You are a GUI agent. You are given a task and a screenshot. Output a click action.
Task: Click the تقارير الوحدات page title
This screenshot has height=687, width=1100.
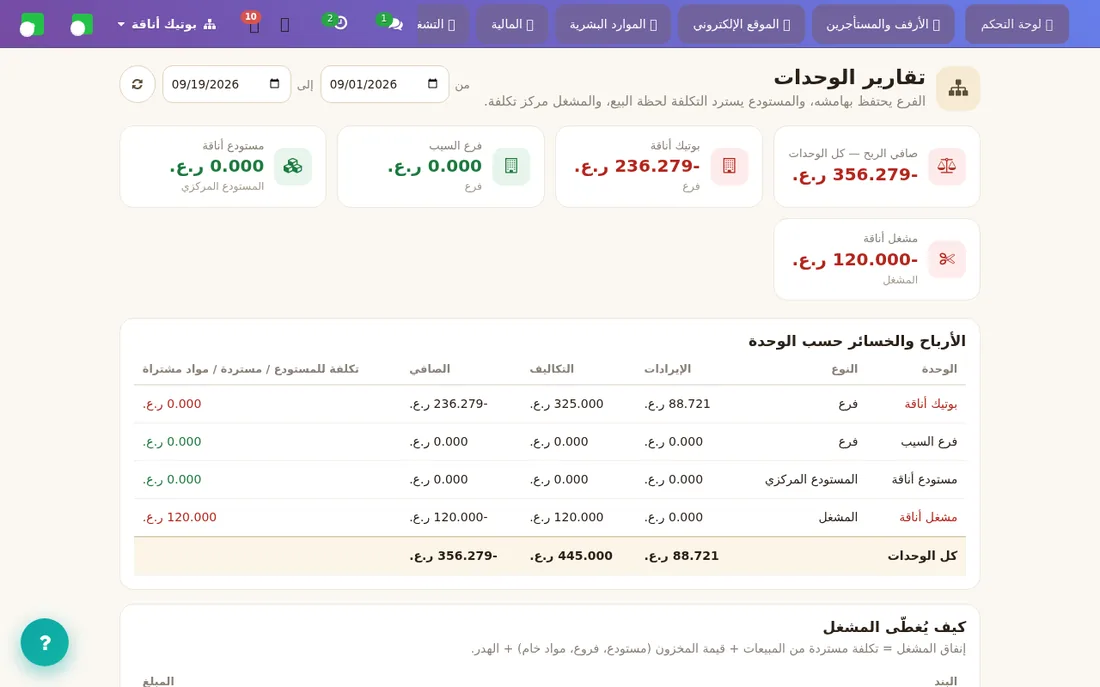(849, 77)
